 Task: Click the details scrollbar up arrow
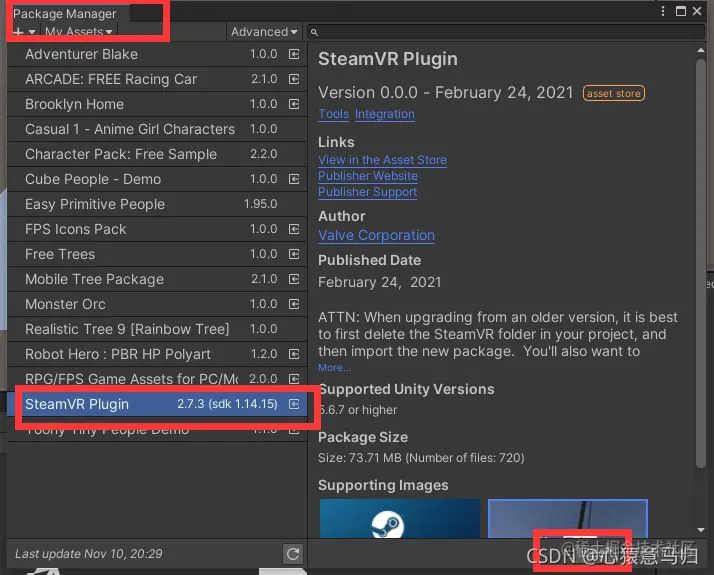[x=701, y=50]
